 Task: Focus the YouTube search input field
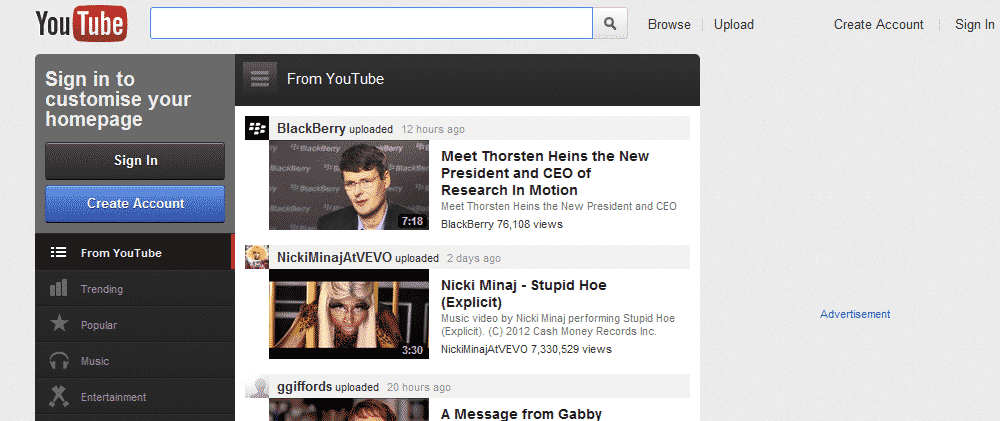[x=370, y=23]
